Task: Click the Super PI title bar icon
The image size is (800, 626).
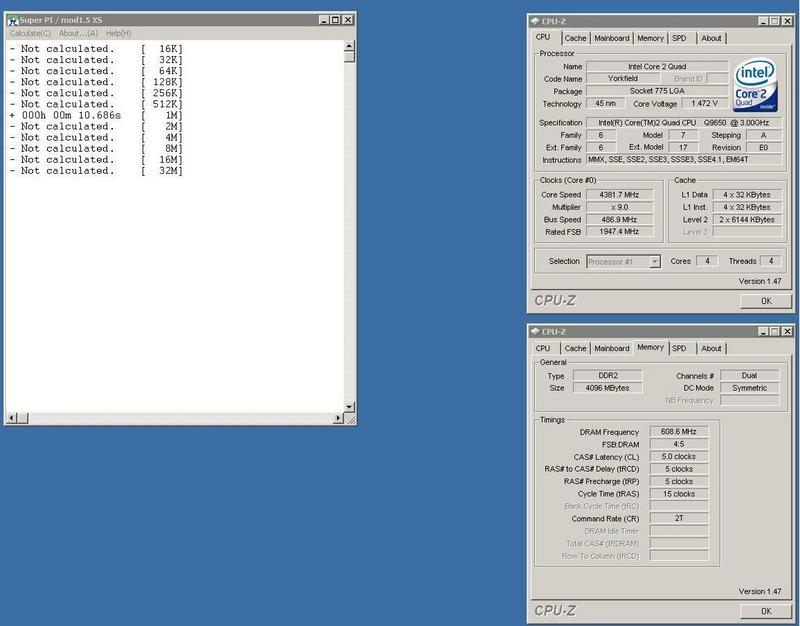Action: tap(13, 20)
